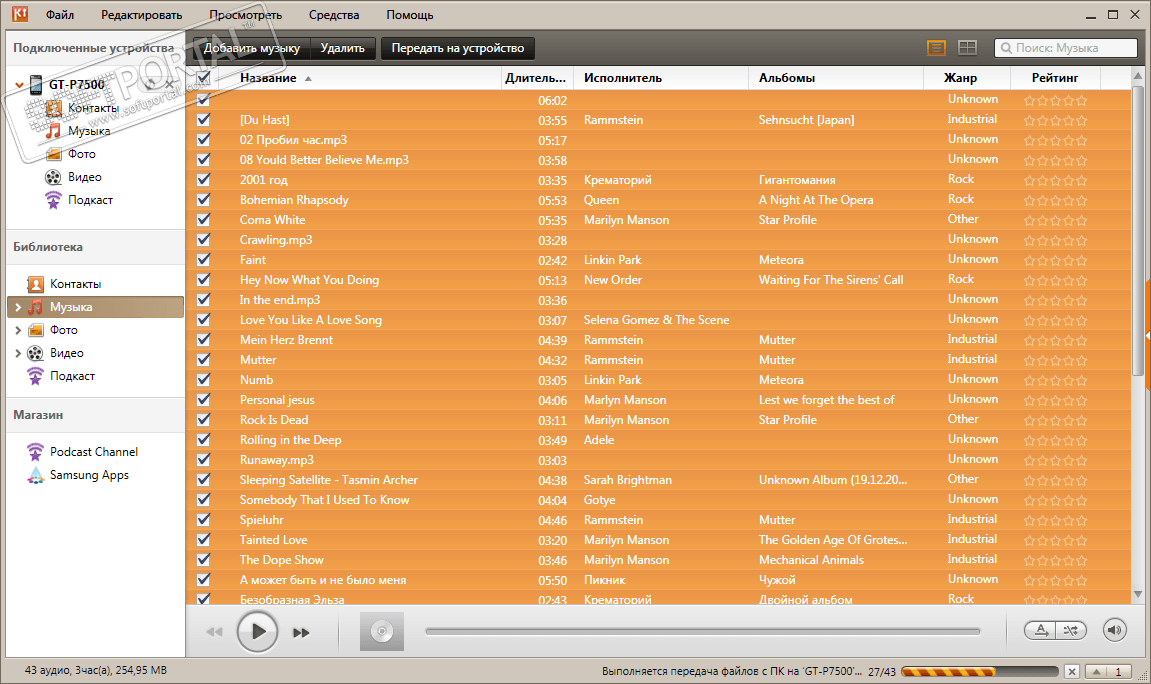Uncheck the Tainted Love checkbox
1151x684 pixels.
click(x=203, y=539)
